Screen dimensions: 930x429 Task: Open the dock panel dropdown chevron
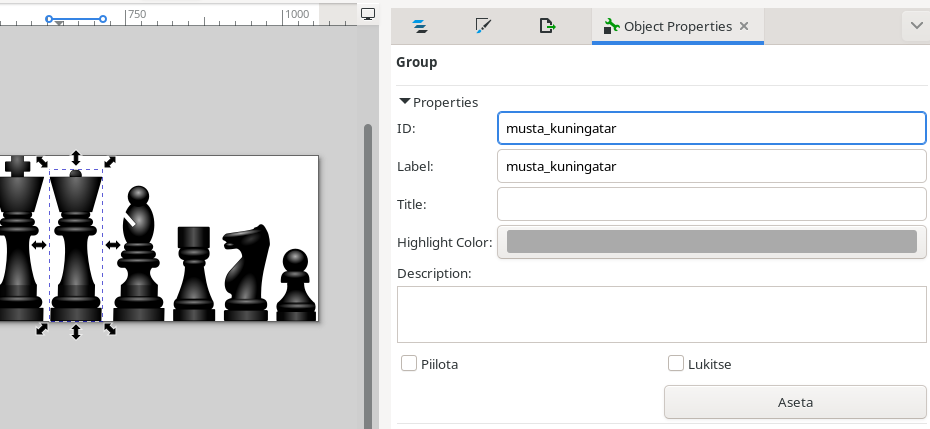tap(916, 26)
